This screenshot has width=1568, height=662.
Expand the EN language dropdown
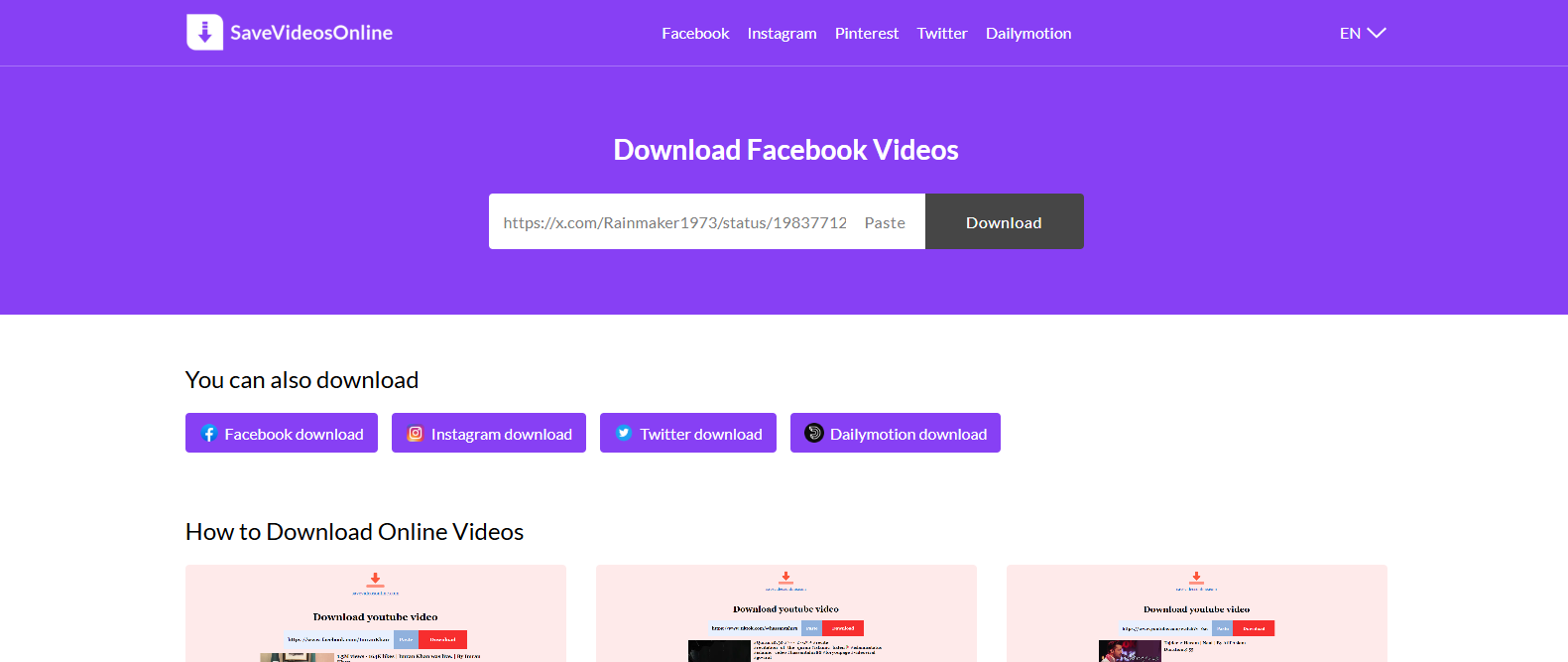click(1350, 33)
